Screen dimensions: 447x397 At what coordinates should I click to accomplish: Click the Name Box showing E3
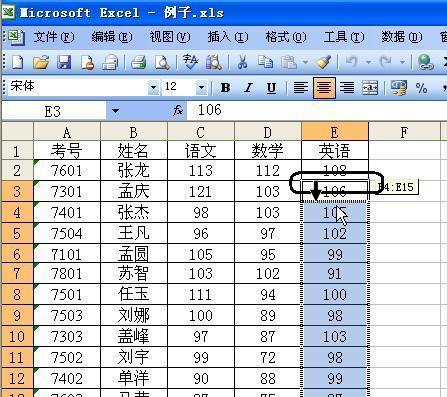[x=53, y=111]
